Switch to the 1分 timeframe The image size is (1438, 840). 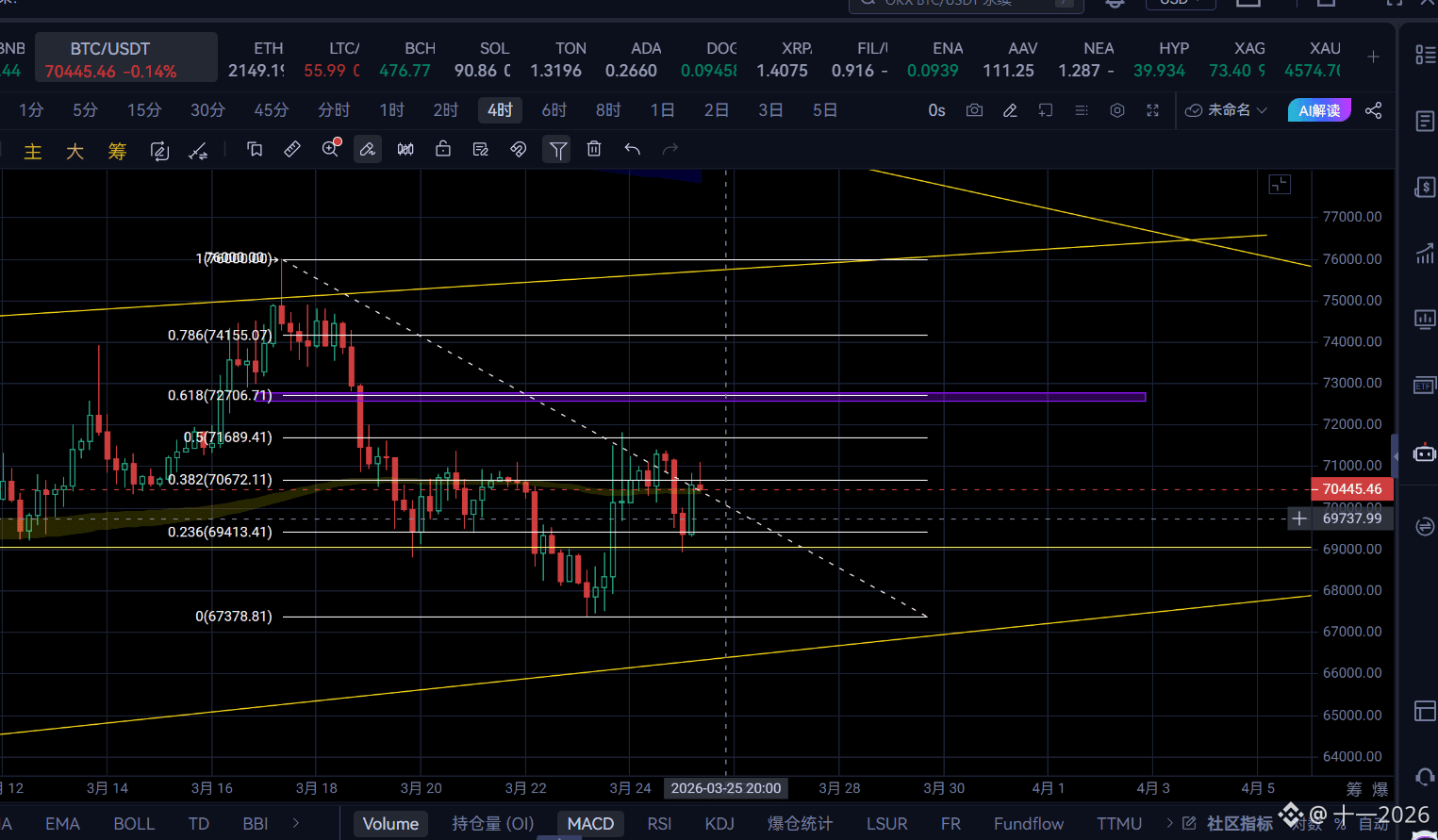tap(31, 110)
